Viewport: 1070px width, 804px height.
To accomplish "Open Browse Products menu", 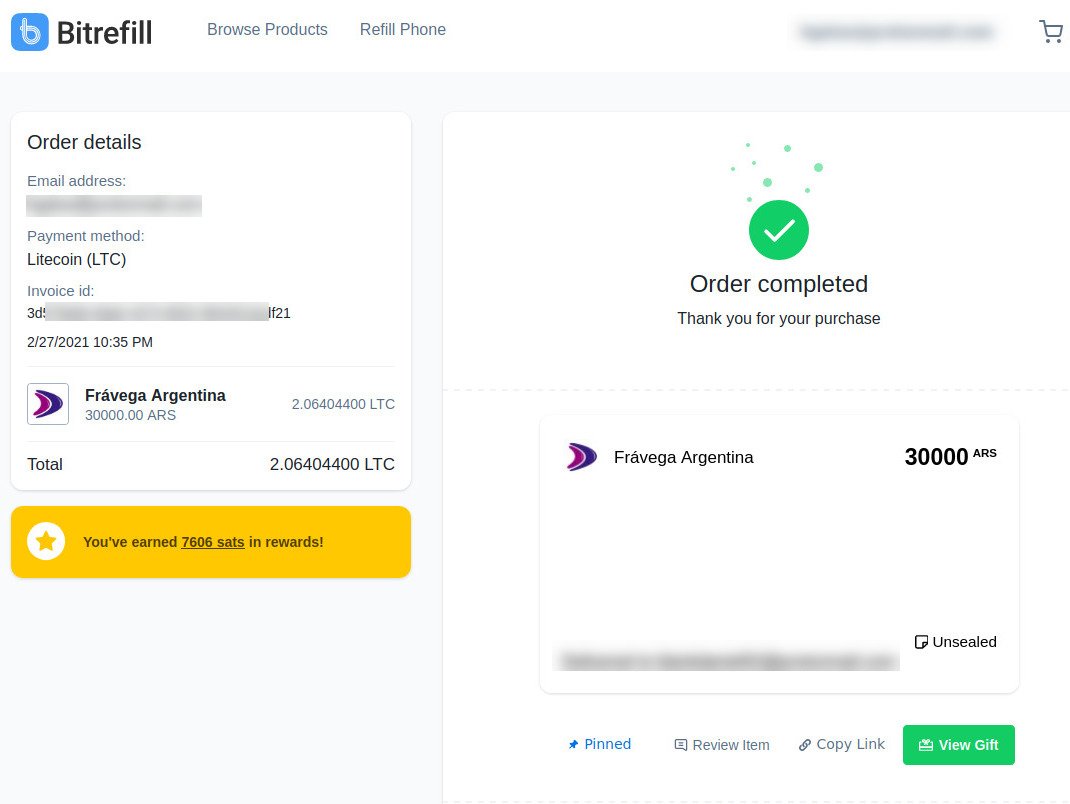I will 268,29.
